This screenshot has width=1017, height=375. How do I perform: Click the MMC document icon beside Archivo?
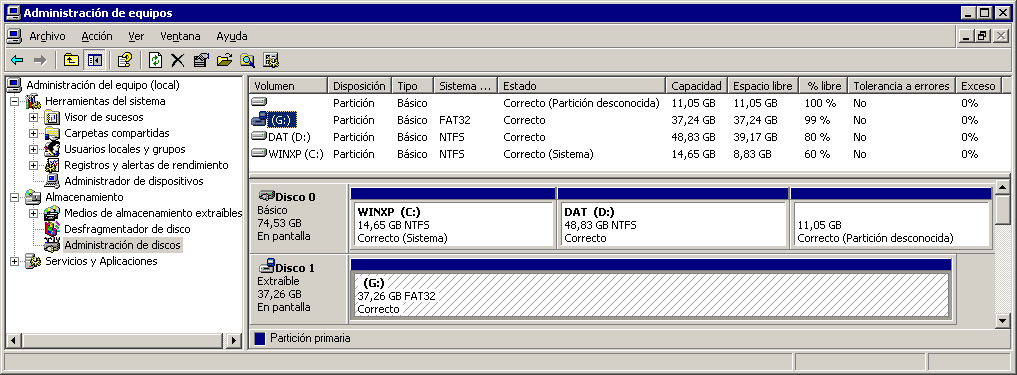coord(14,36)
